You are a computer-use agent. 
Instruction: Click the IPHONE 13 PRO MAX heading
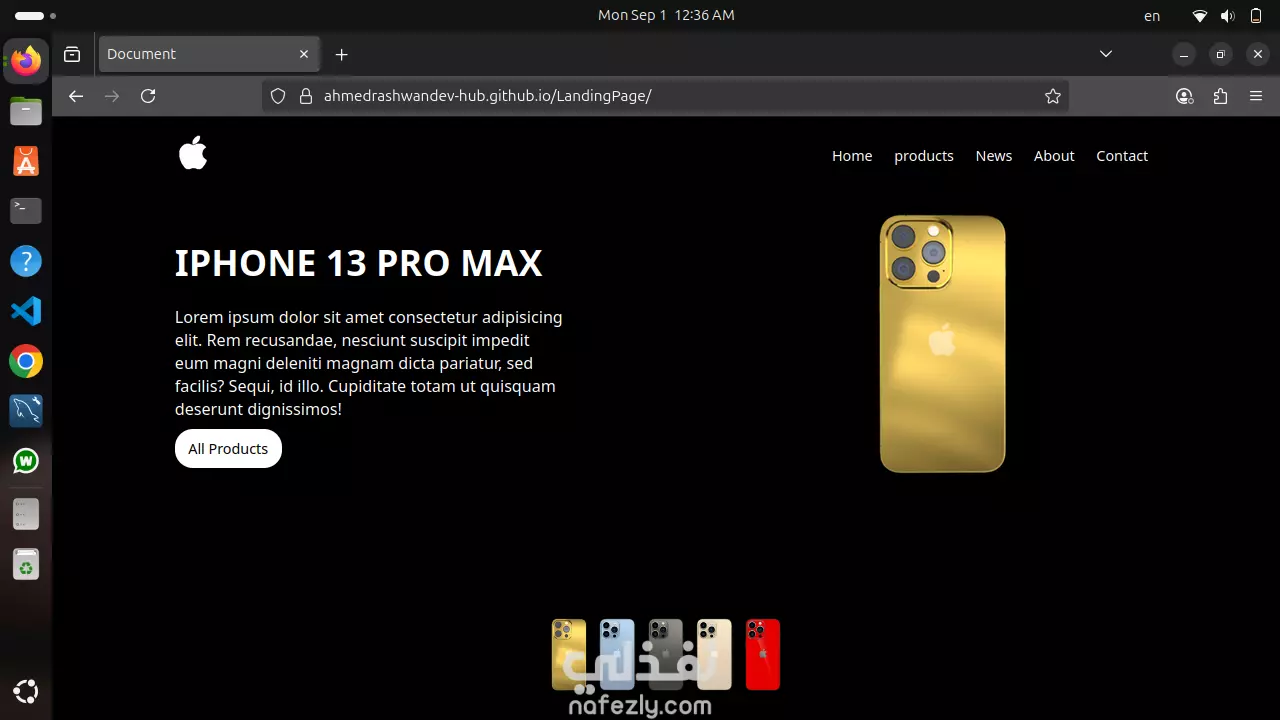tap(359, 263)
